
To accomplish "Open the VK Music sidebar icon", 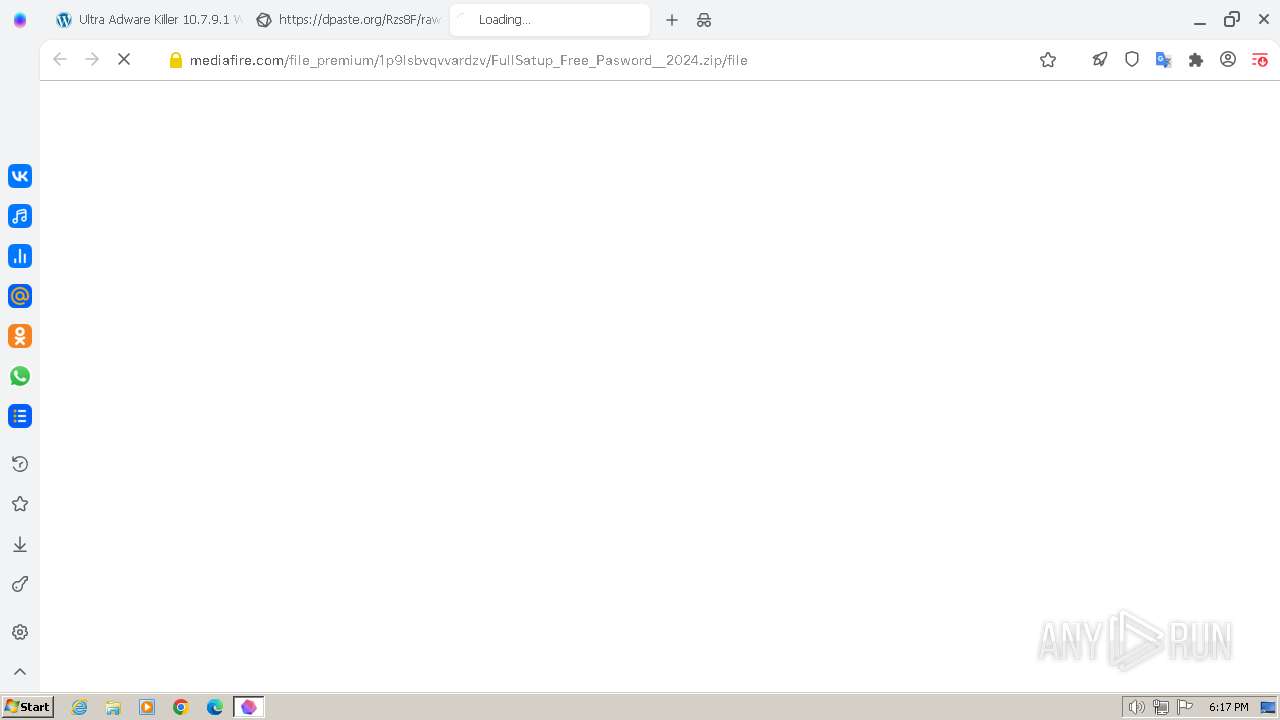I will (20, 216).
